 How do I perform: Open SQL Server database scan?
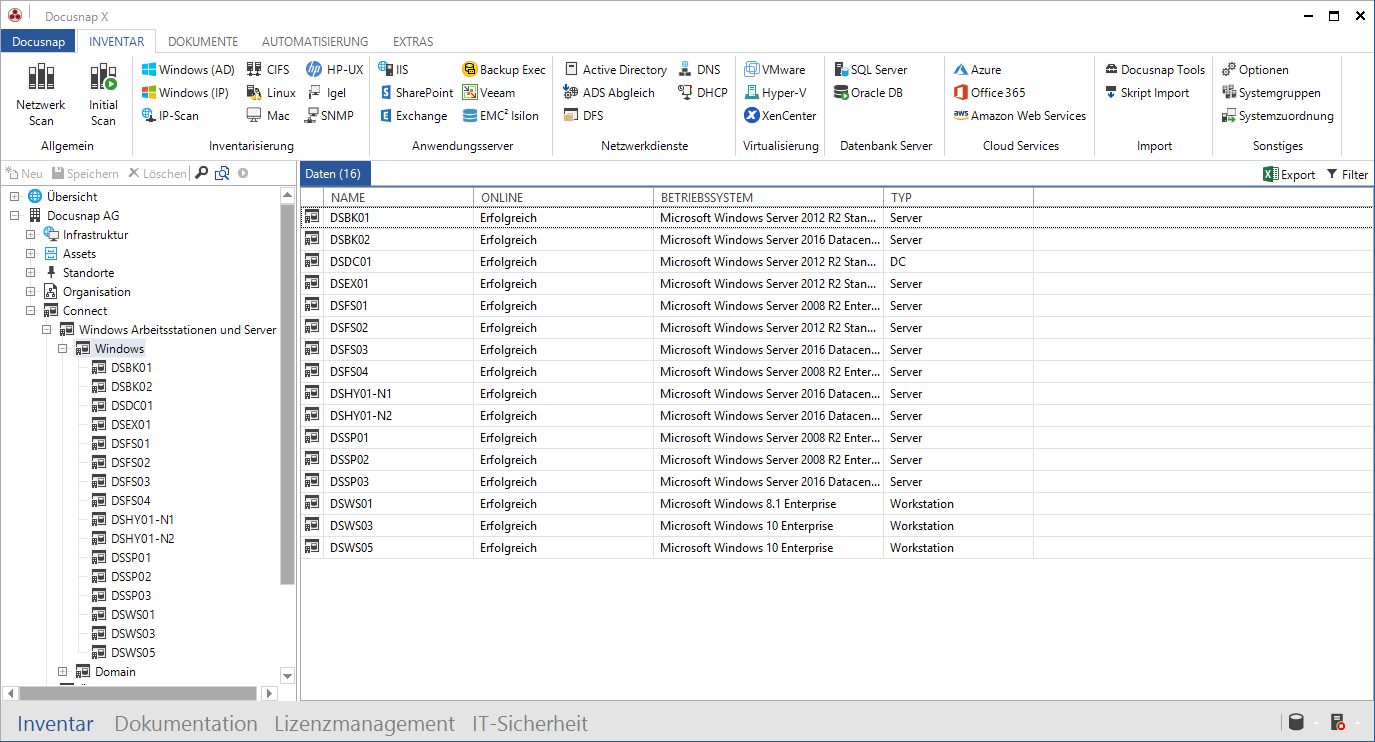[871, 70]
